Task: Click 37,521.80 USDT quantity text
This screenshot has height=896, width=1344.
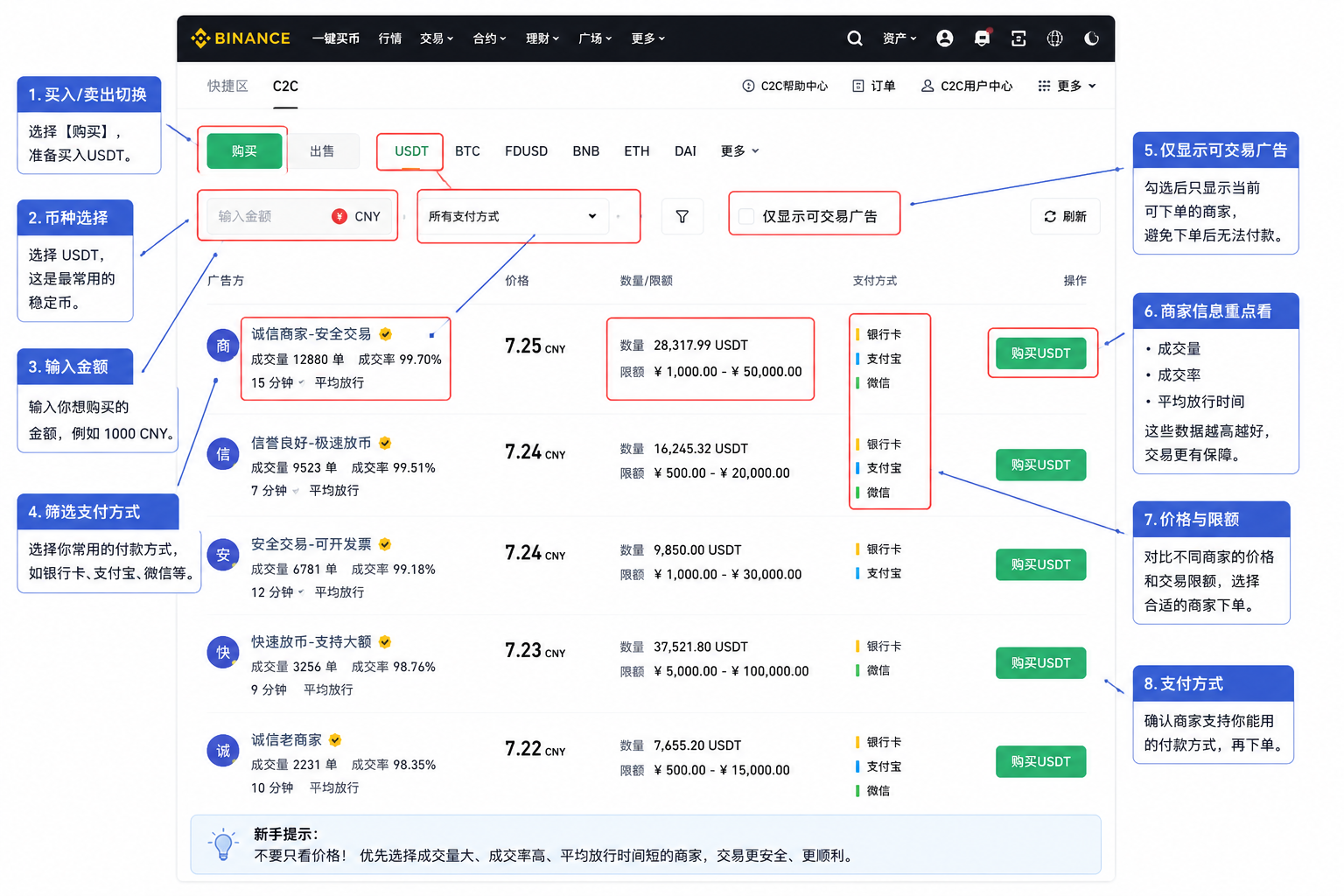Action: tap(701, 647)
